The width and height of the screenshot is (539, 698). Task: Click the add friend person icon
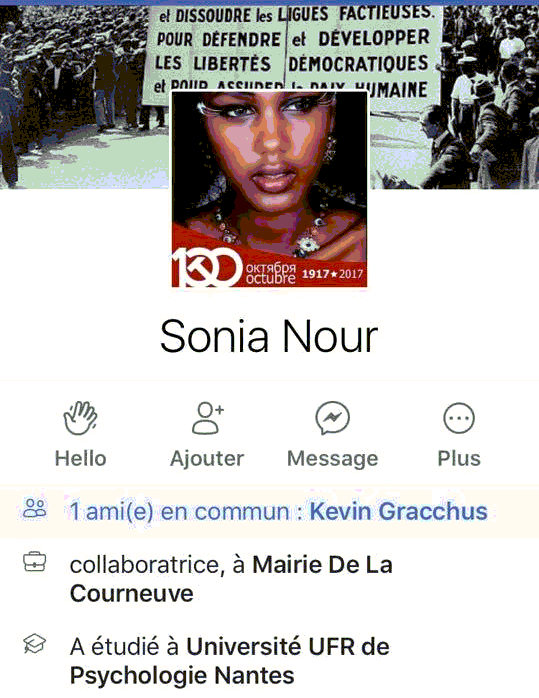(207, 418)
